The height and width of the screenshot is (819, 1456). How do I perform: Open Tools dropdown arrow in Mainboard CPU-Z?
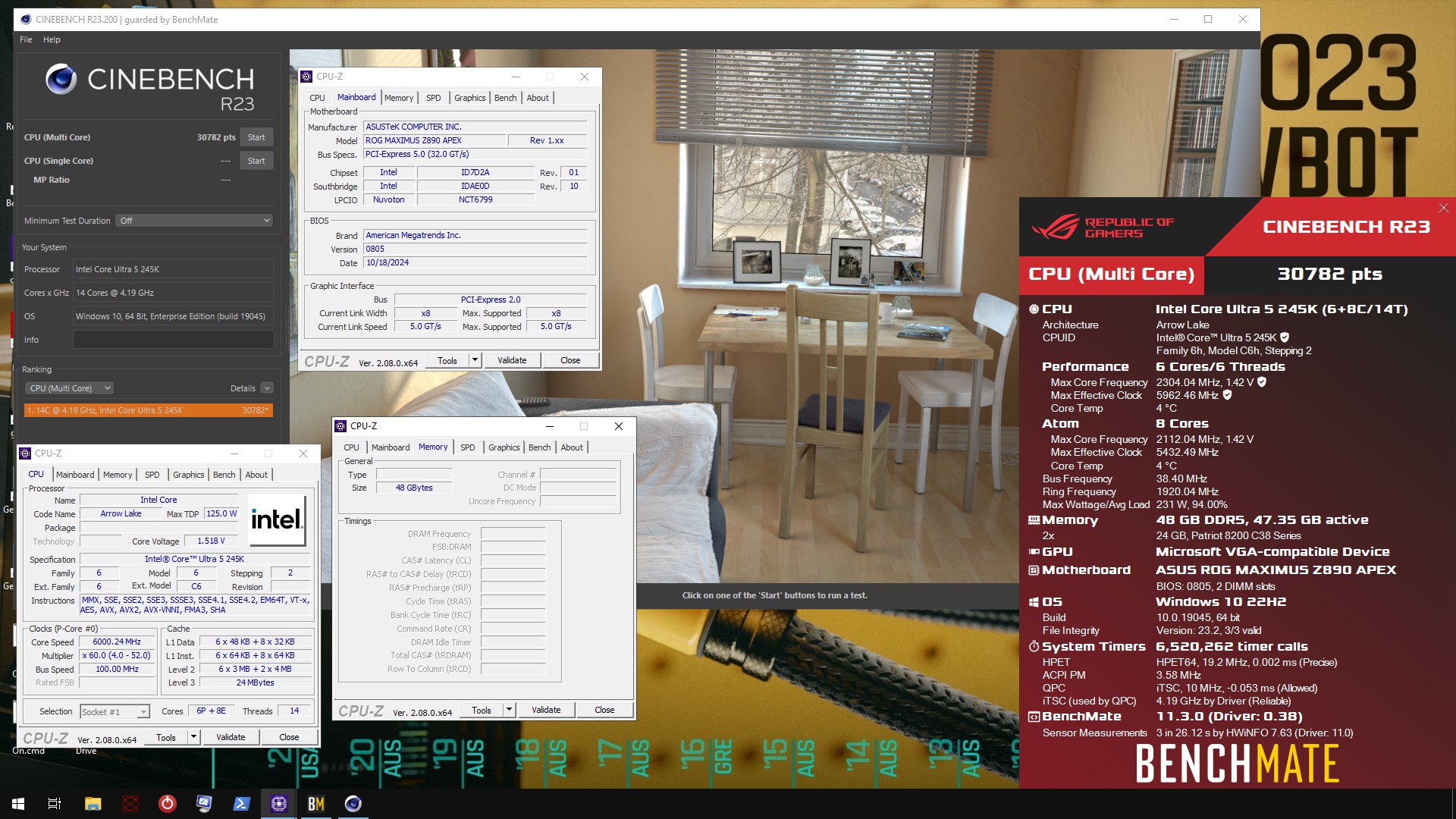pyautogui.click(x=475, y=360)
